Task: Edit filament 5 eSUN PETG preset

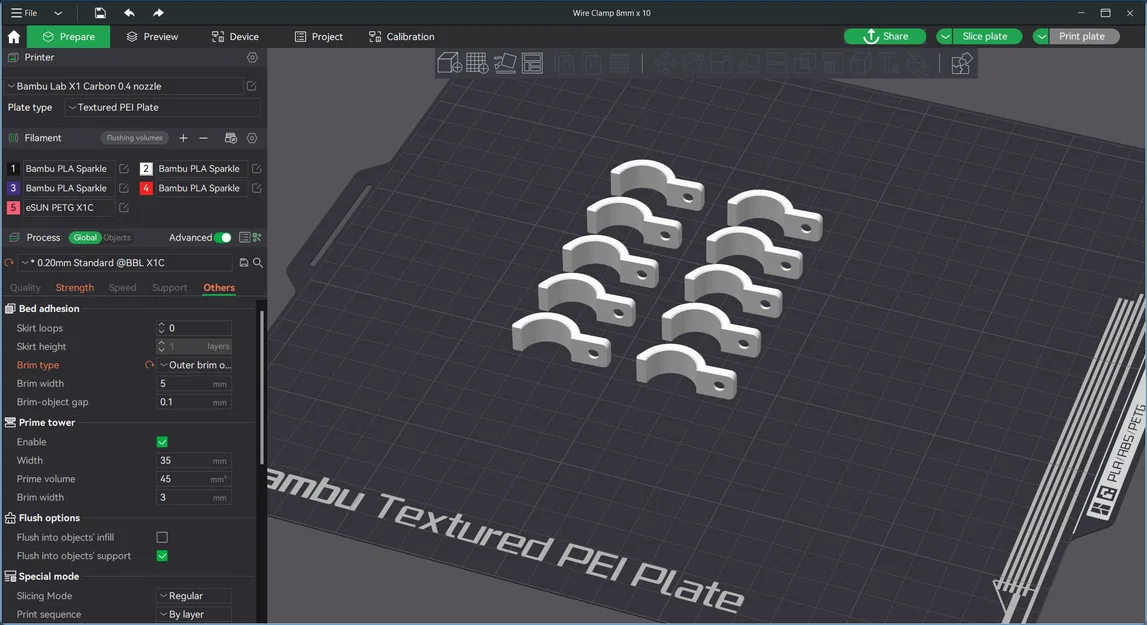Action: tap(124, 208)
